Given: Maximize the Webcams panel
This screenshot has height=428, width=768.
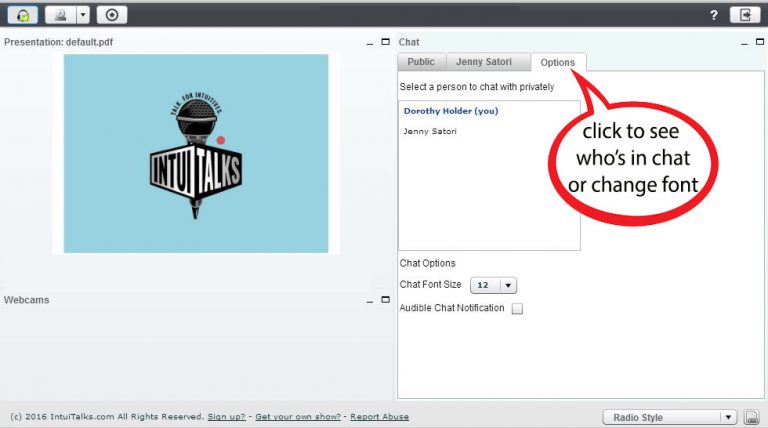Looking at the screenshot, I should tap(385, 299).
